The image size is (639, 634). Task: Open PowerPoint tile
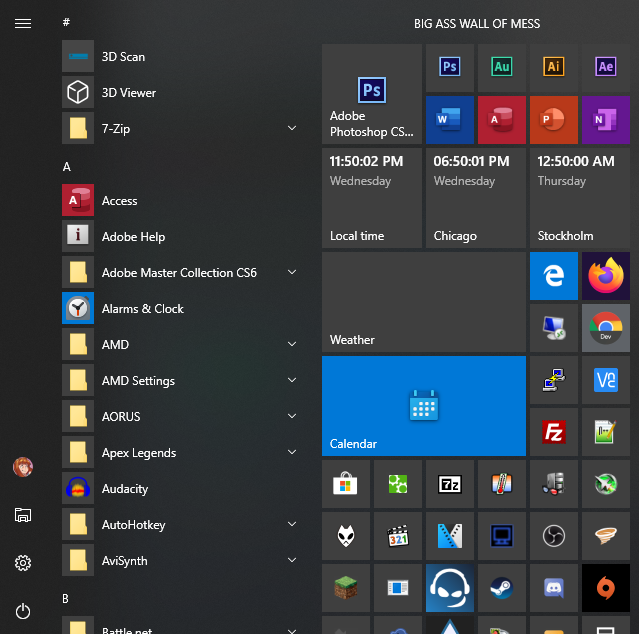click(554, 120)
